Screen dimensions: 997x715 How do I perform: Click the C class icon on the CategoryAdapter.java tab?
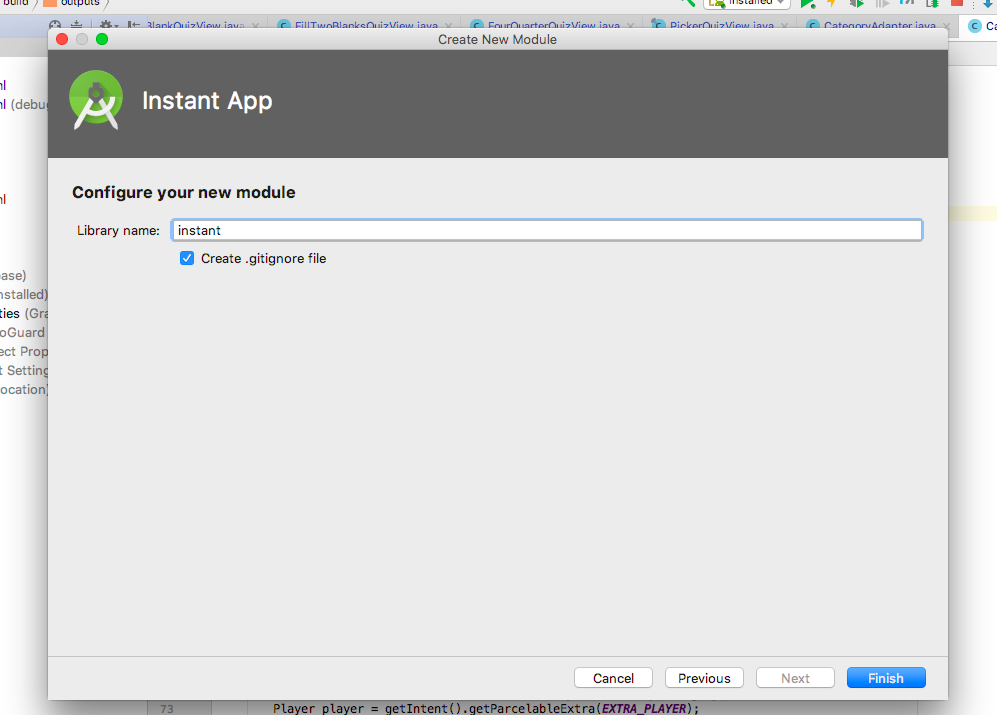(812, 26)
